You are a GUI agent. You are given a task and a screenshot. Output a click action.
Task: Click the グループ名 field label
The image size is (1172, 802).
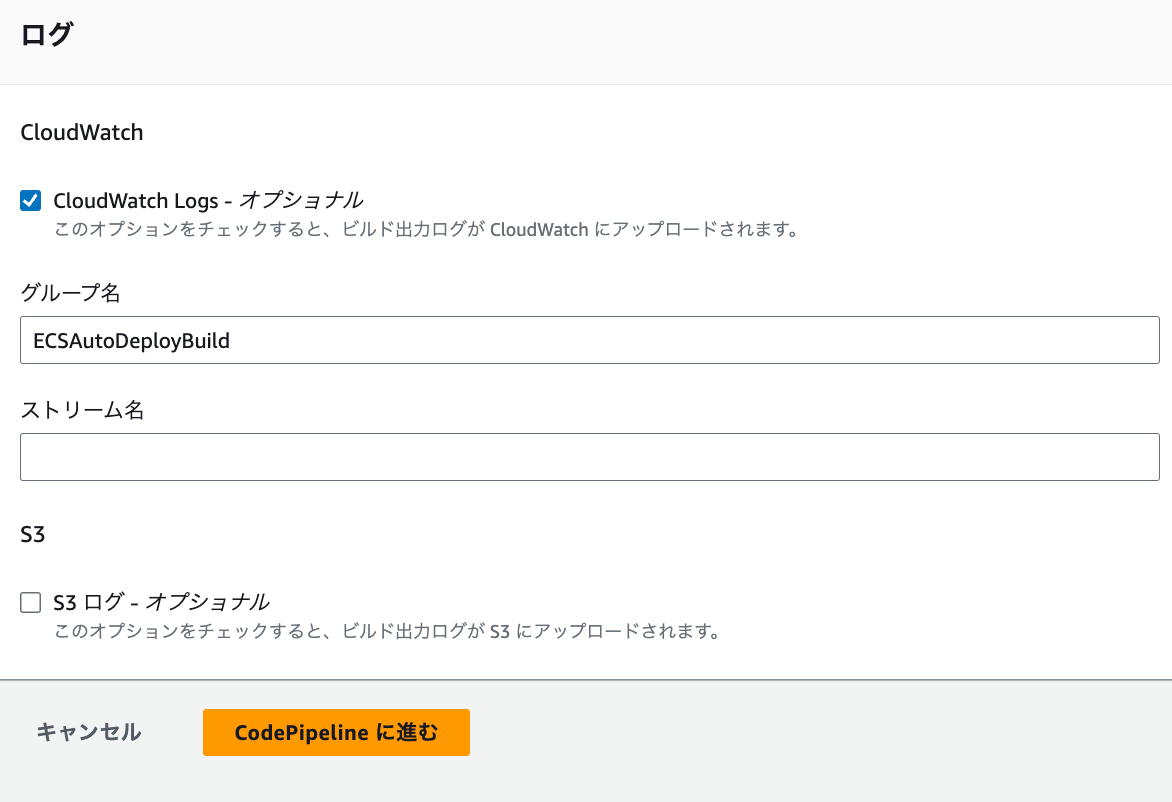coord(70,292)
